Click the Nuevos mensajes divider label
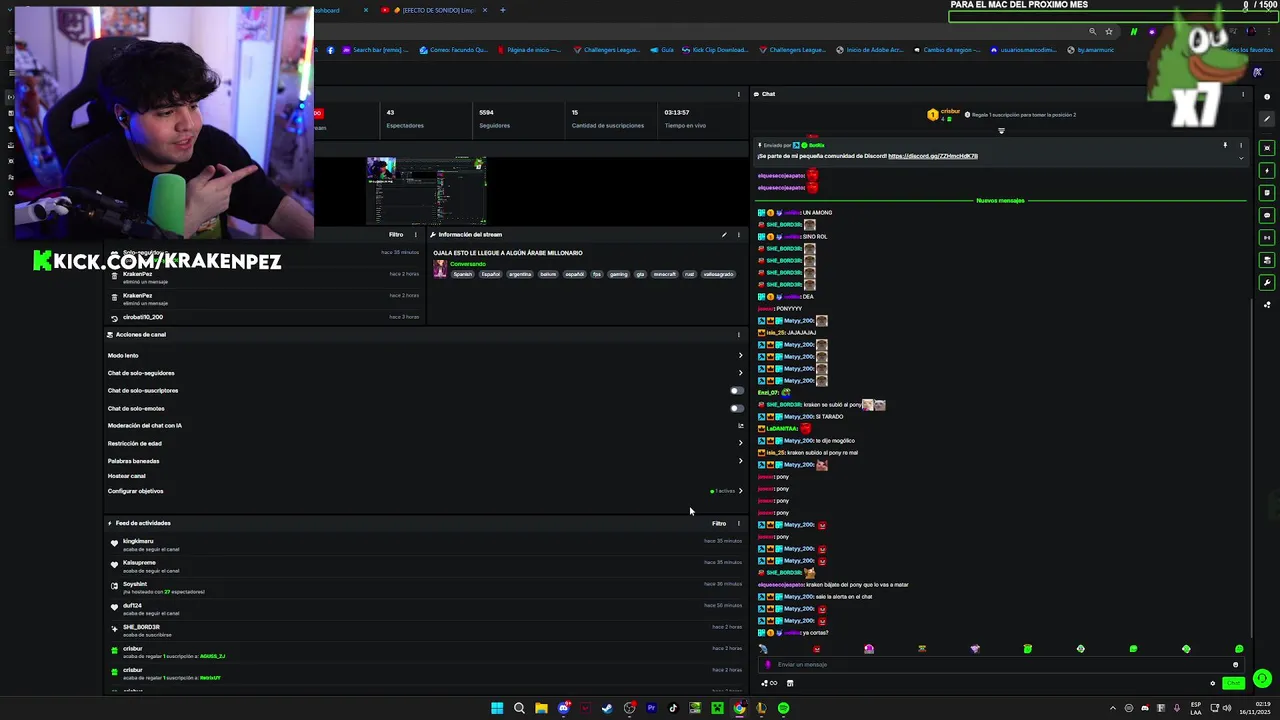The image size is (1280, 720). coord(1000,201)
